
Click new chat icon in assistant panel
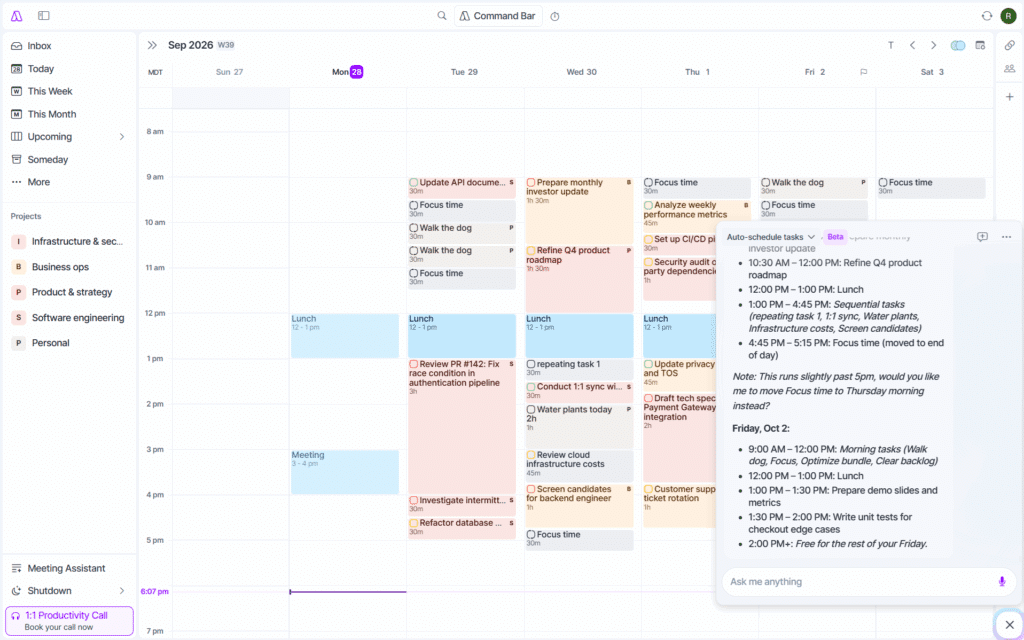point(982,236)
